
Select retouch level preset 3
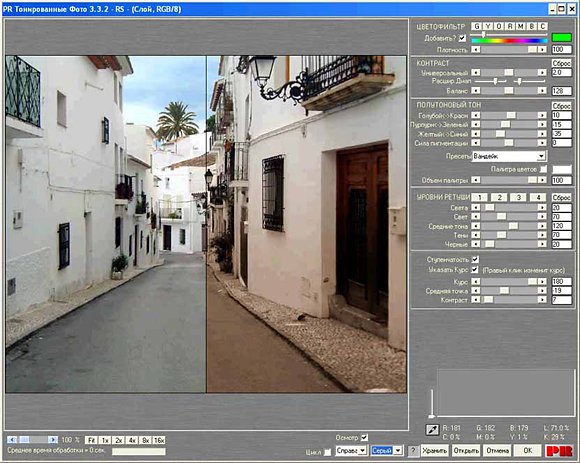[x=519, y=197]
